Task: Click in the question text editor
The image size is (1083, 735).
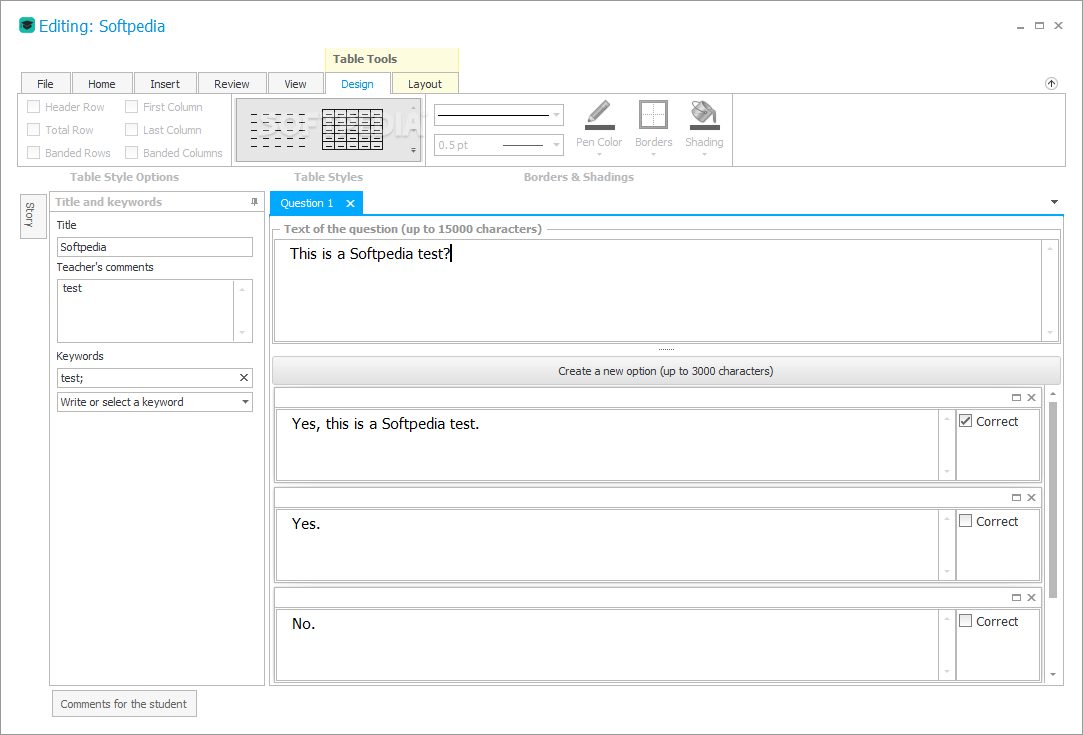Action: click(x=658, y=290)
